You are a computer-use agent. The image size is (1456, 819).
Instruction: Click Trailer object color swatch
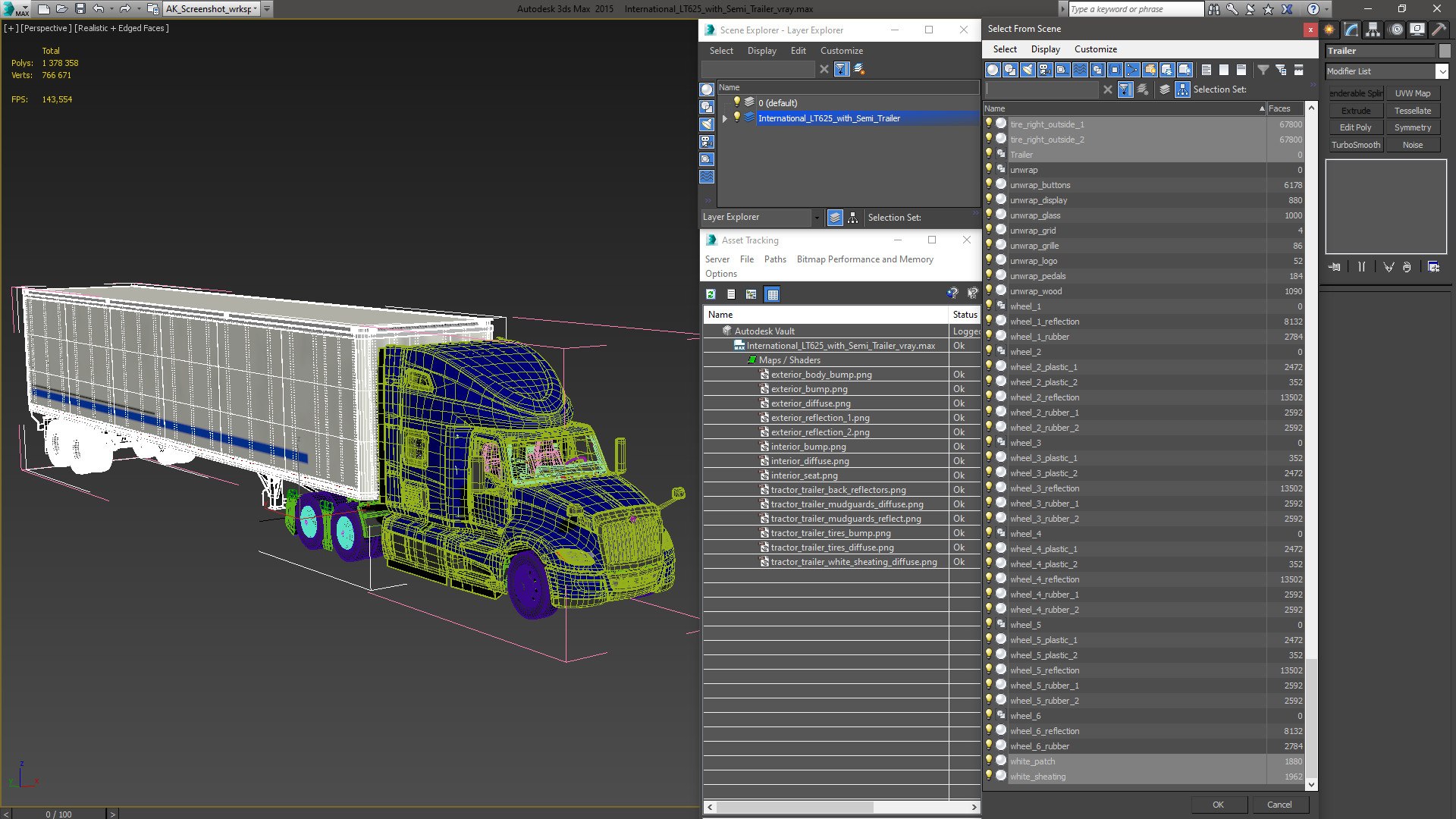tap(1444, 51)
